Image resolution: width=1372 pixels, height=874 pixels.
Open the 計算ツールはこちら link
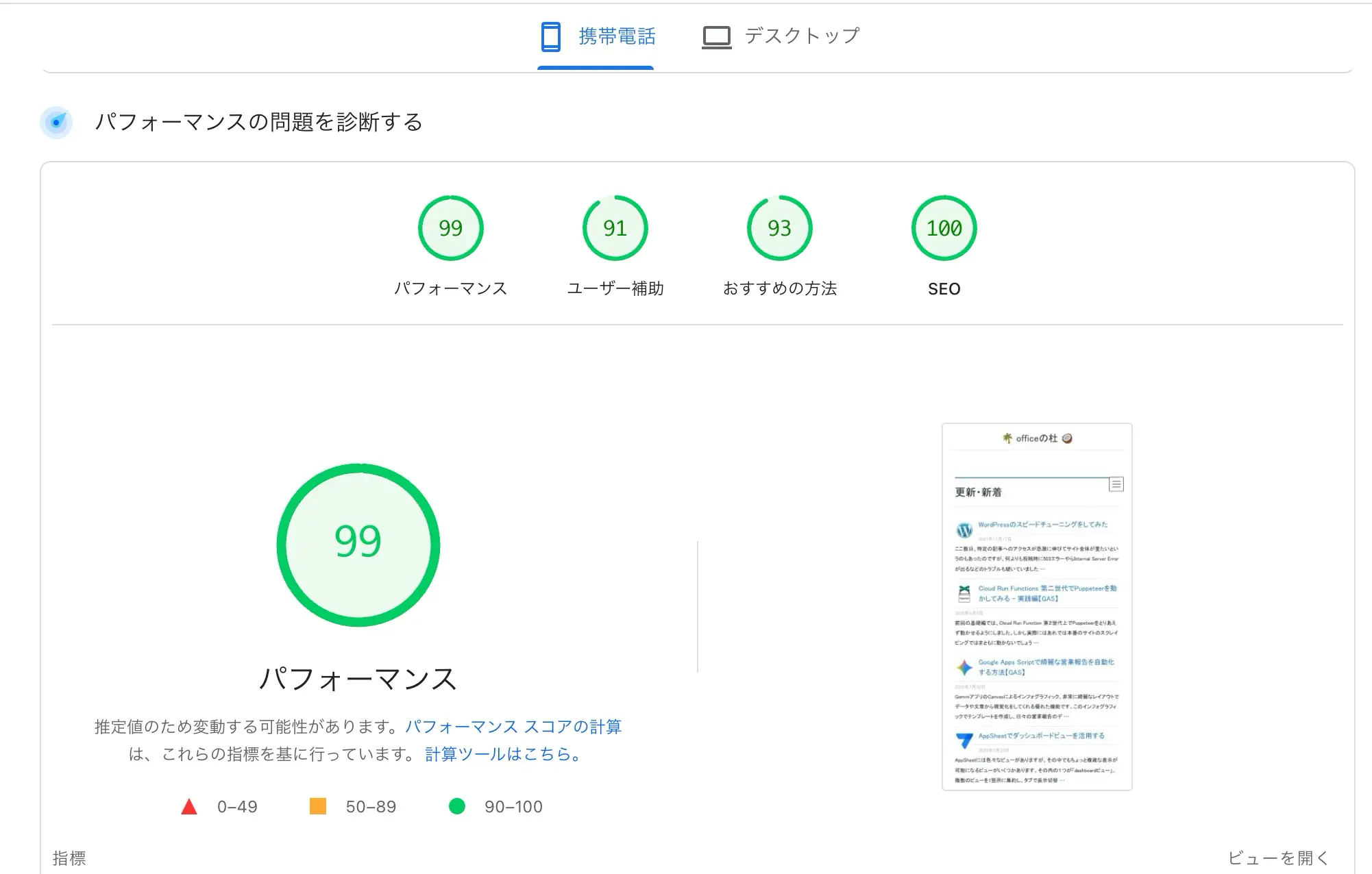tap(504, 754)
